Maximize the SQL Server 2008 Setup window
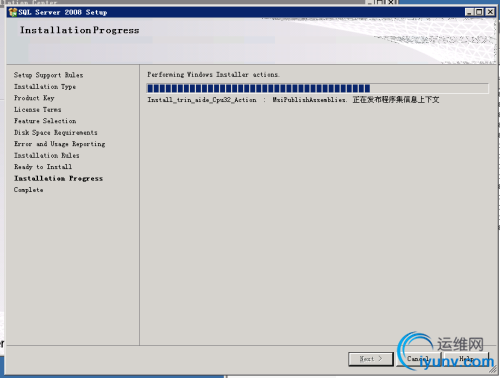This screenshot has height=378, width=500. point(479,12)
